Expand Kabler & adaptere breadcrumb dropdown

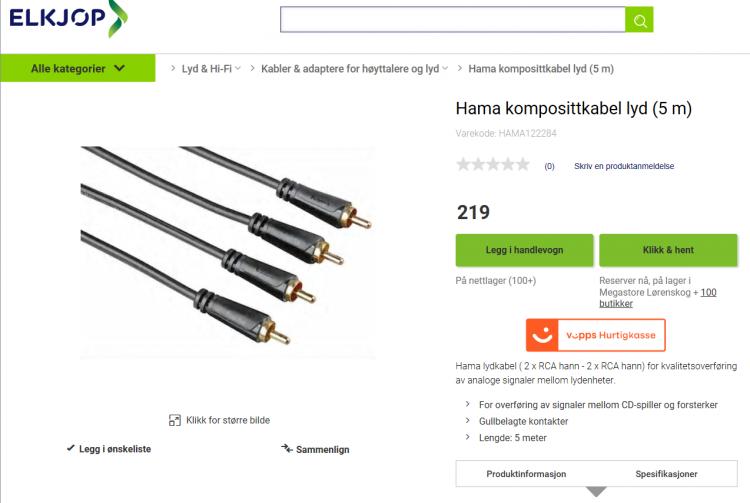pyautogui.click(x=445, y=68)
